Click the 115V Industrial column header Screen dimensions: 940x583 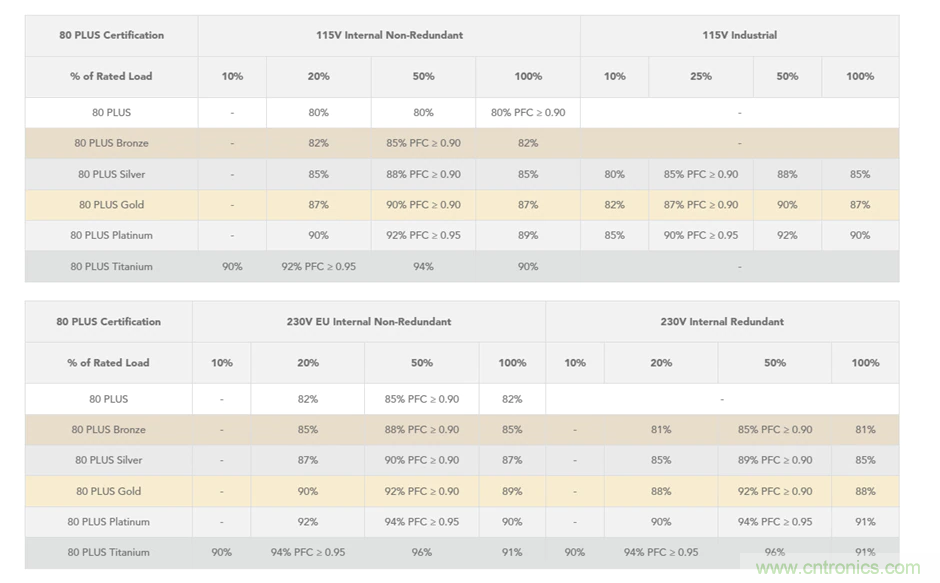(739, 35)
